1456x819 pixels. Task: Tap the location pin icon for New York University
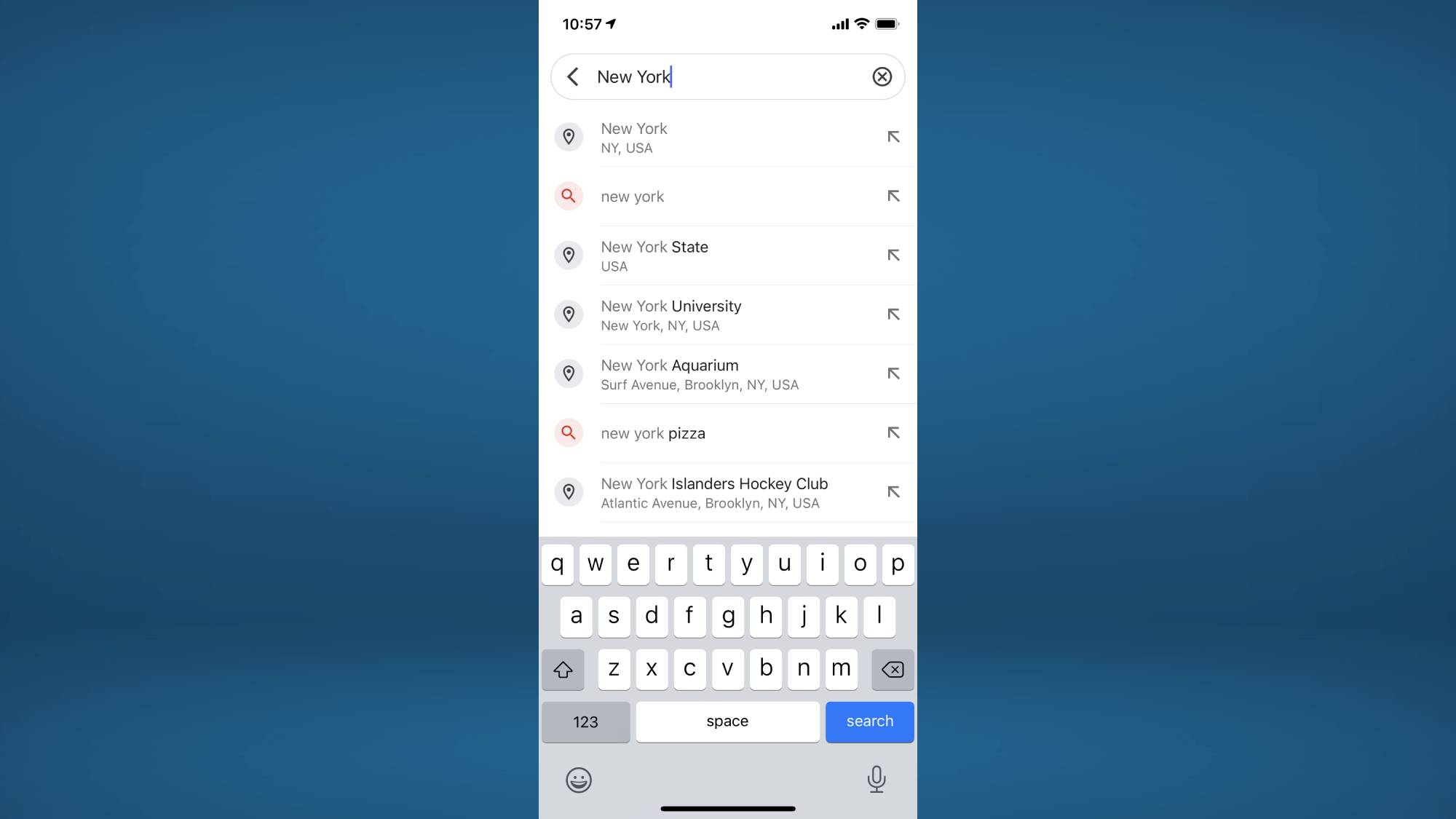click(x=569, y=314)
